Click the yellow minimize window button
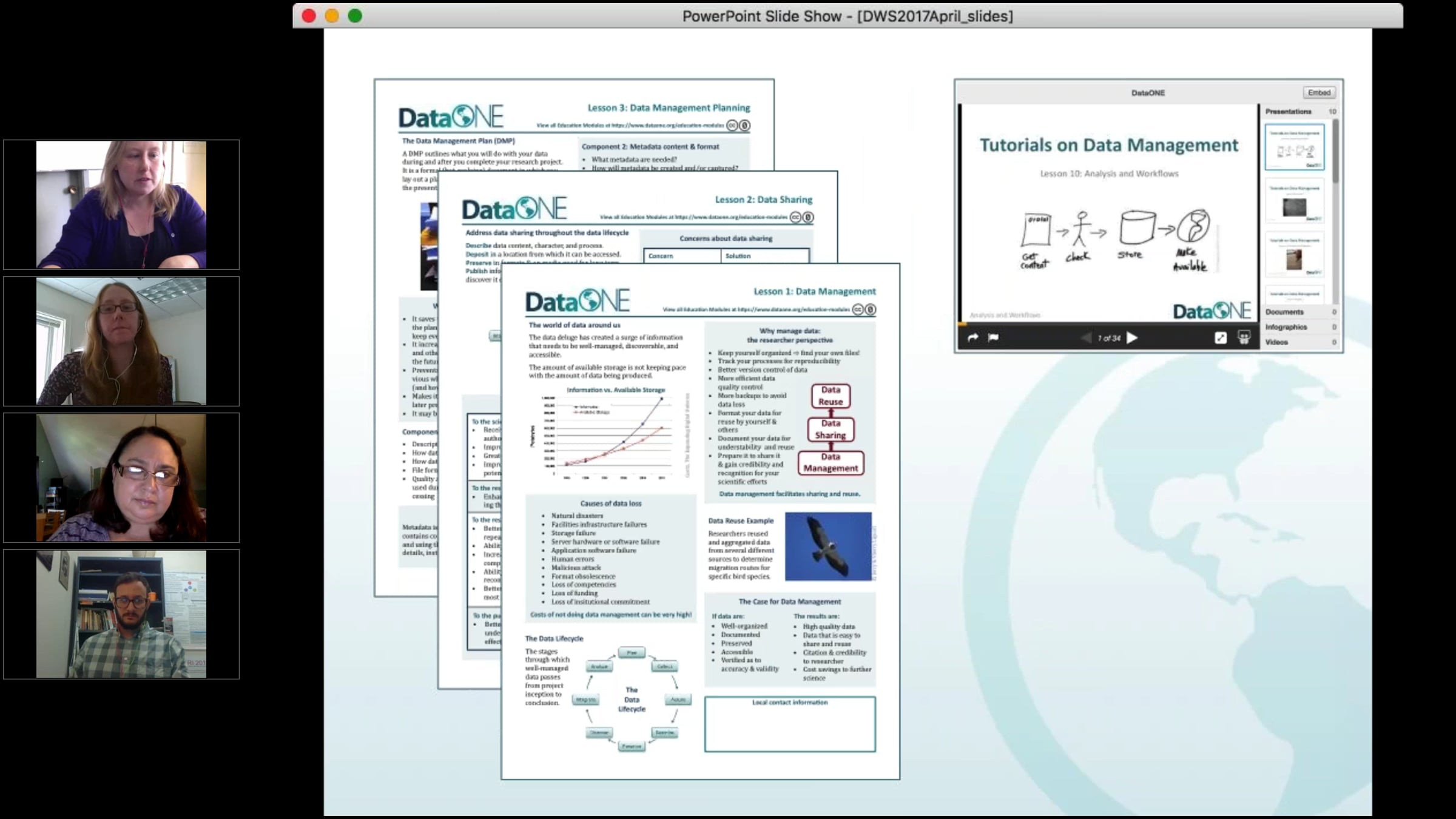This screenshot has height=819, width=1456. point(332,16)
